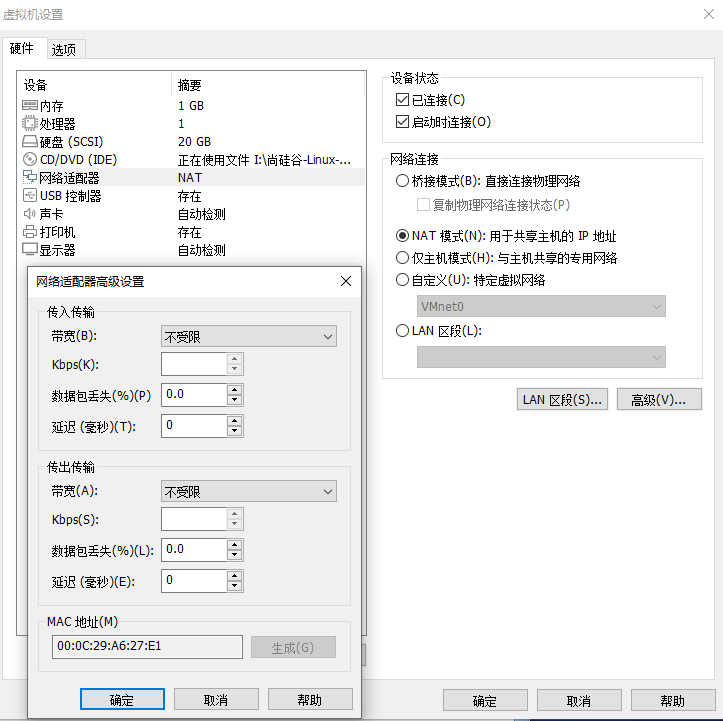Viewport: 723px width, 721px height.
Task: Click the outgoing Kbps(S) input field
Action: click(x=194, y=519)
